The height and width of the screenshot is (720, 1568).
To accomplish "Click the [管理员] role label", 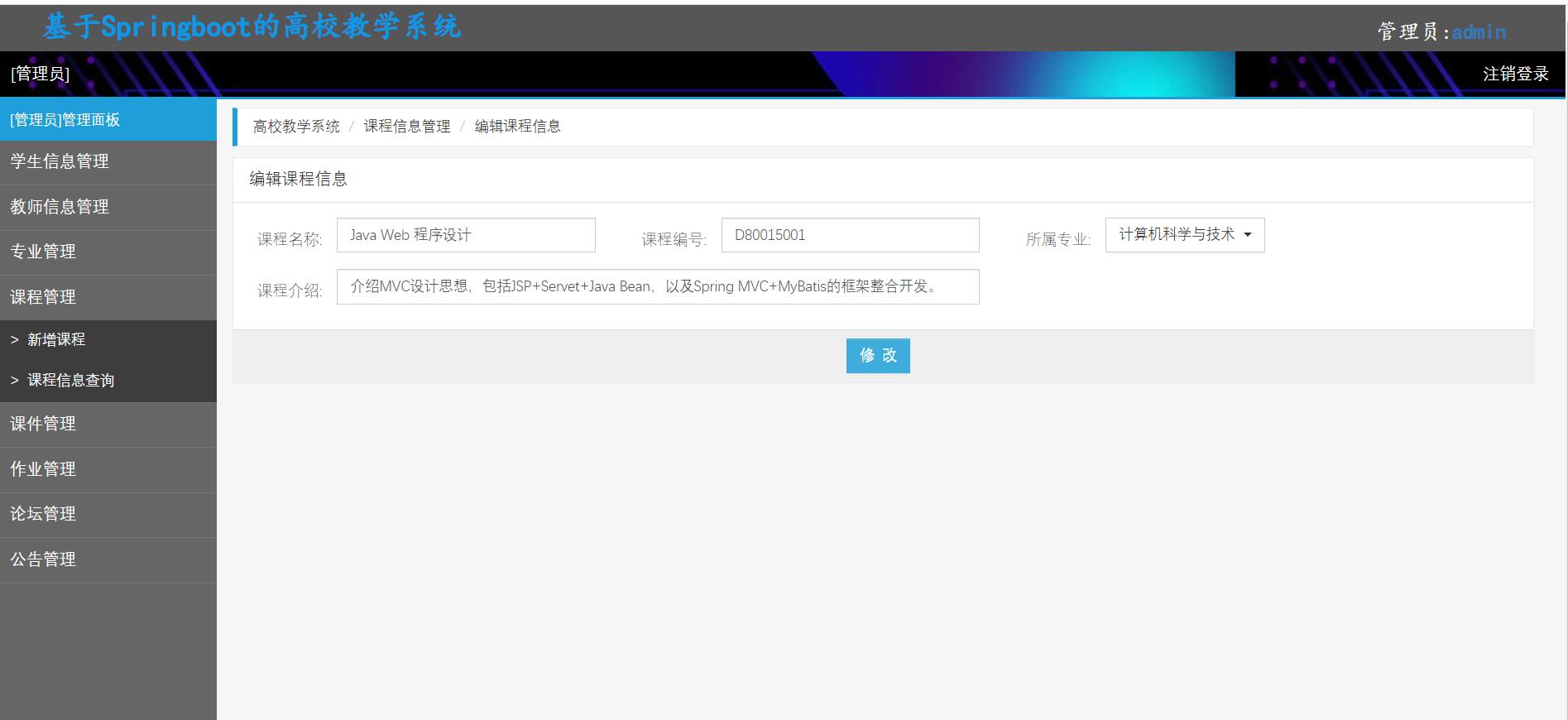I will pyautogui.click(x=40, y=74).
